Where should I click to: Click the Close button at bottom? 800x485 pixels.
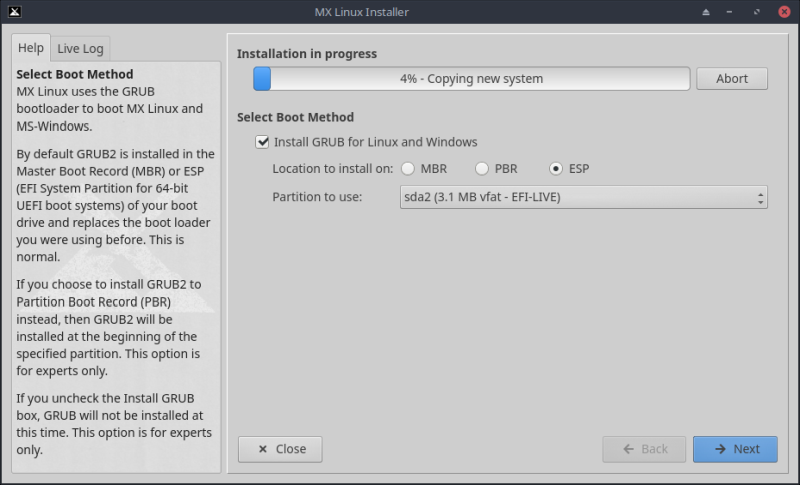[x=280, y=449]
